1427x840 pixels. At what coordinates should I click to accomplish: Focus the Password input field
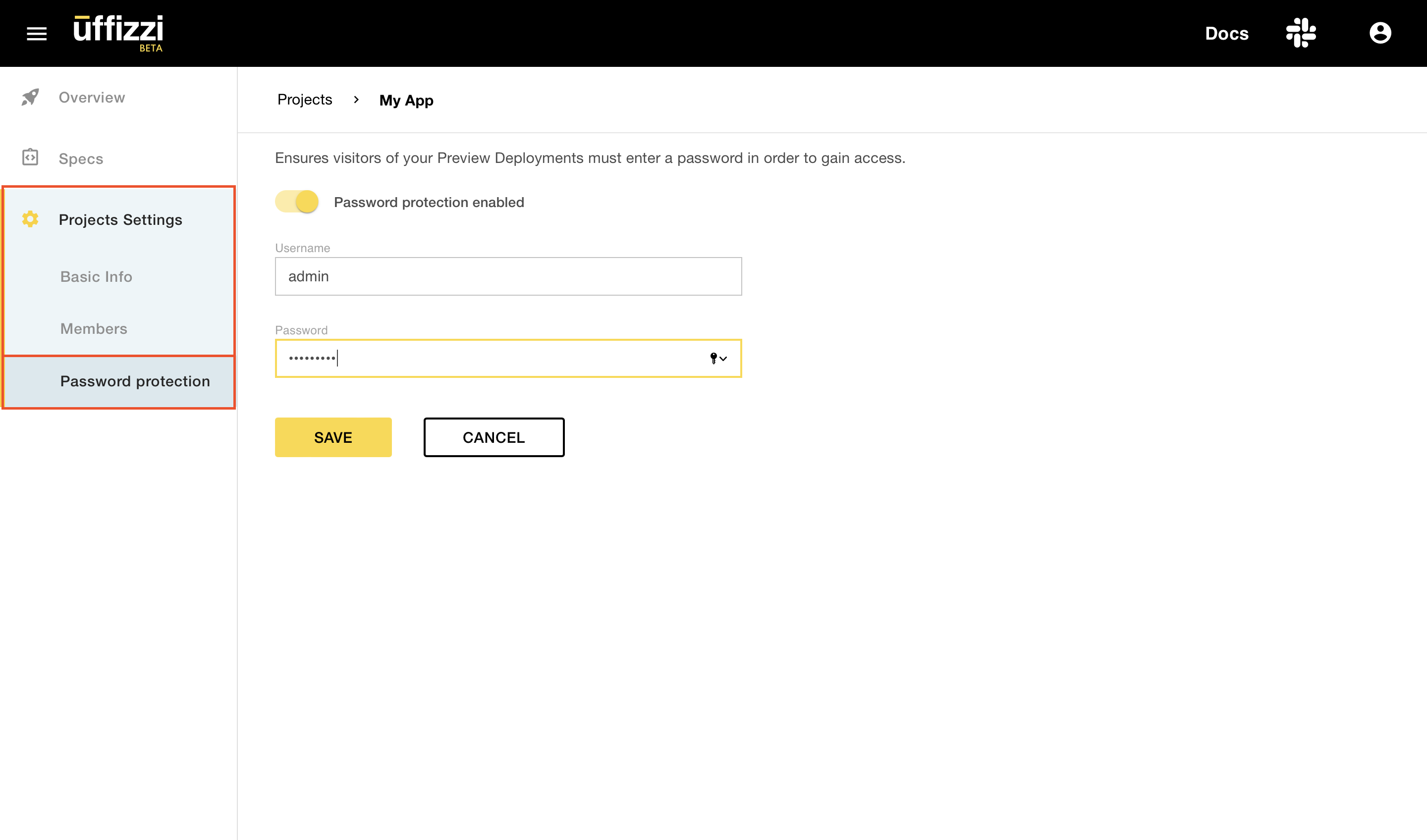point(508,358)
